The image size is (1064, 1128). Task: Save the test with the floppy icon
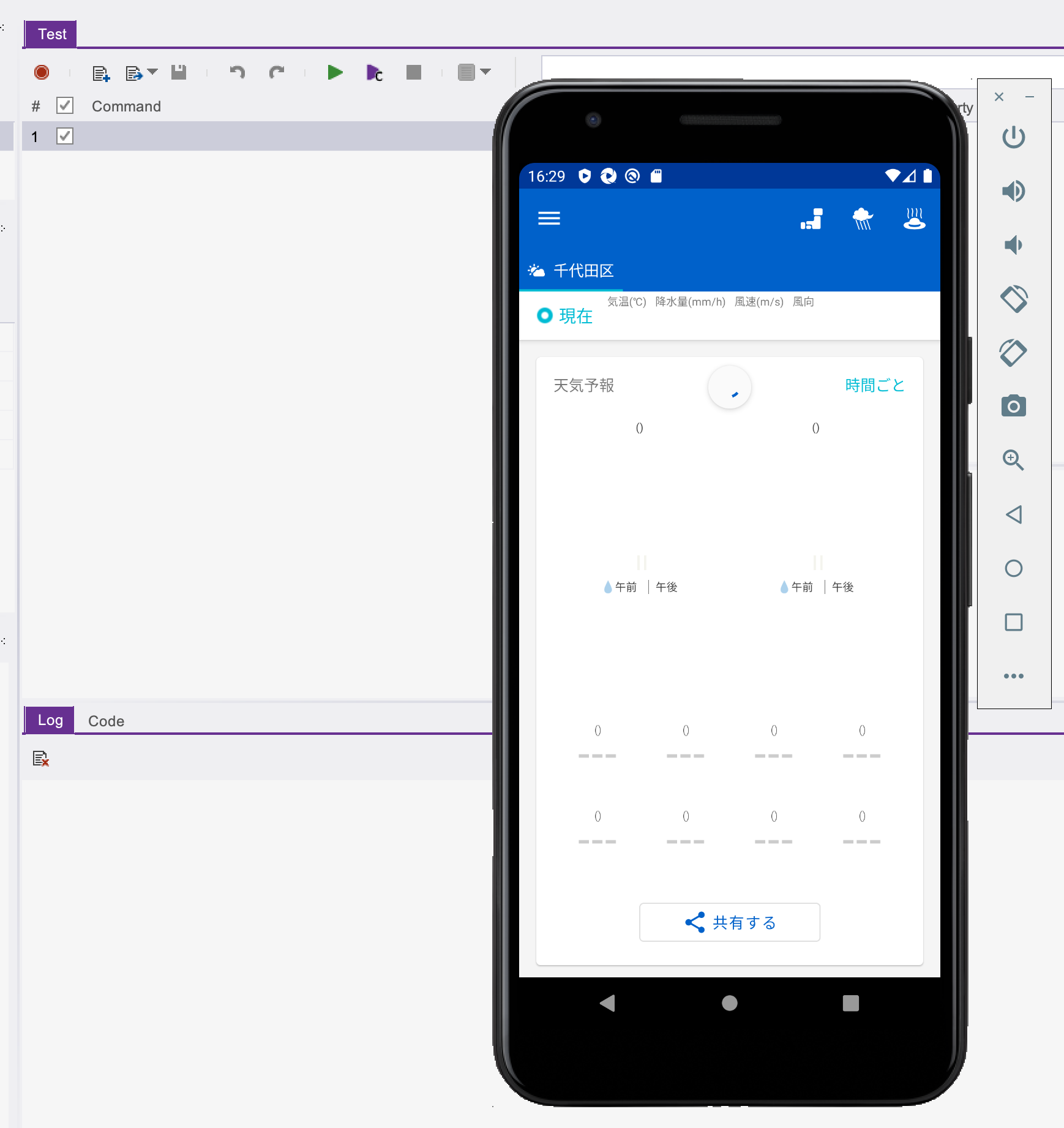pos(179,72)
